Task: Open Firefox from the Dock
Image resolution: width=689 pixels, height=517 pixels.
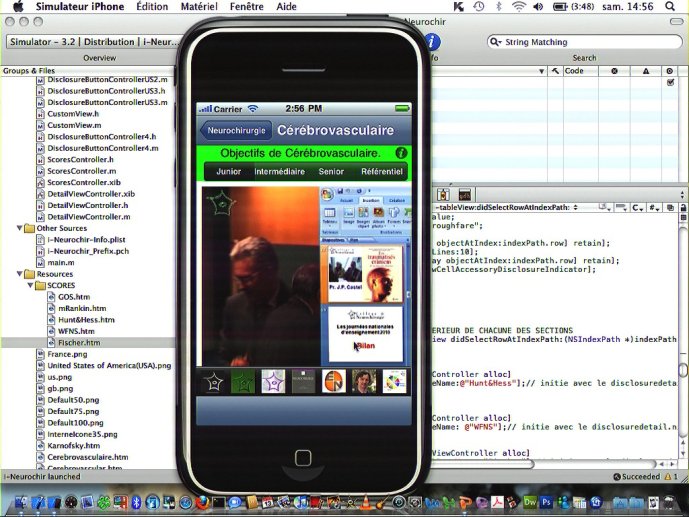Action: pos(202,502)
